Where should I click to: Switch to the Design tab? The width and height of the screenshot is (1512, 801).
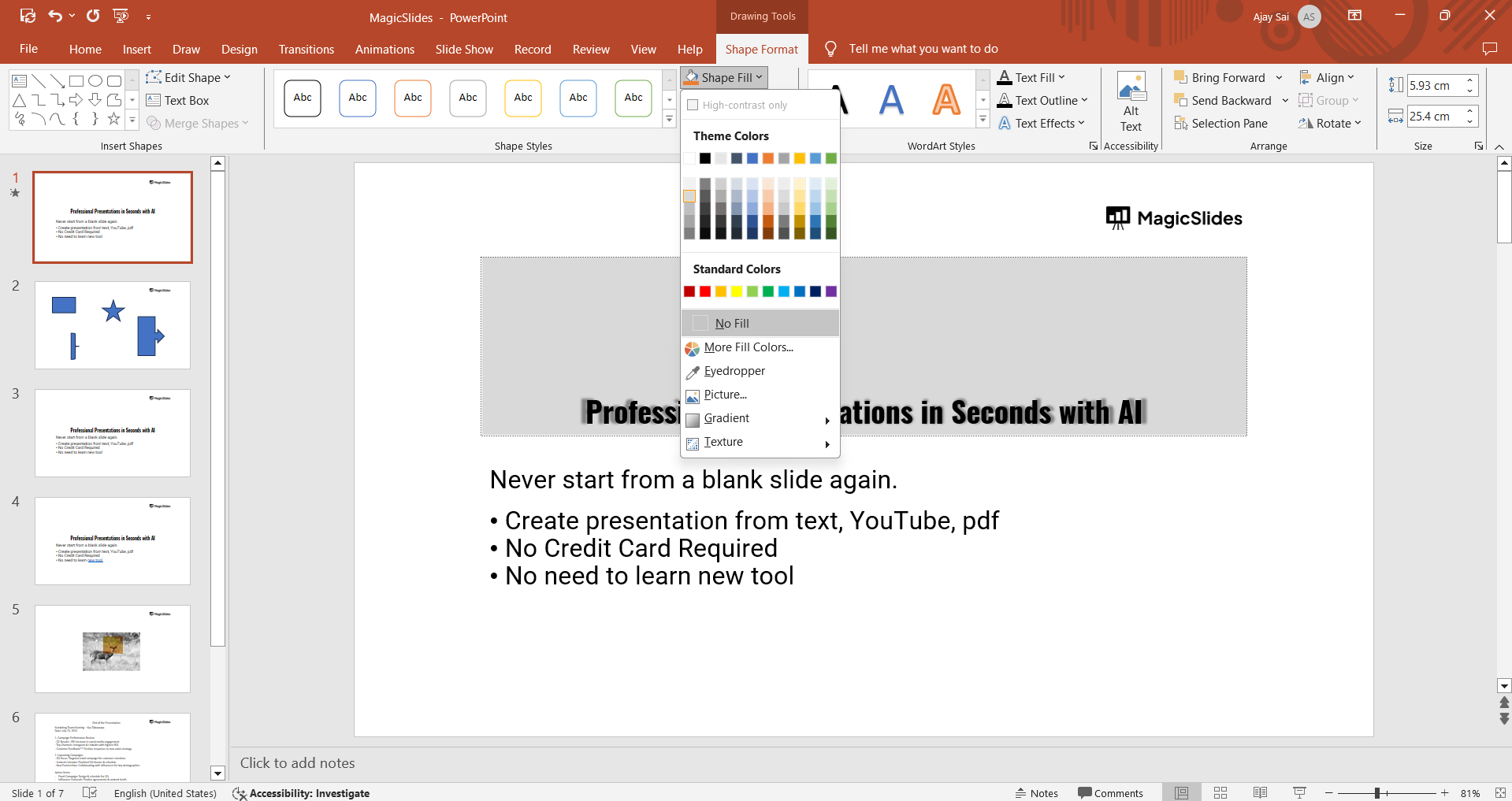point(240,49)
